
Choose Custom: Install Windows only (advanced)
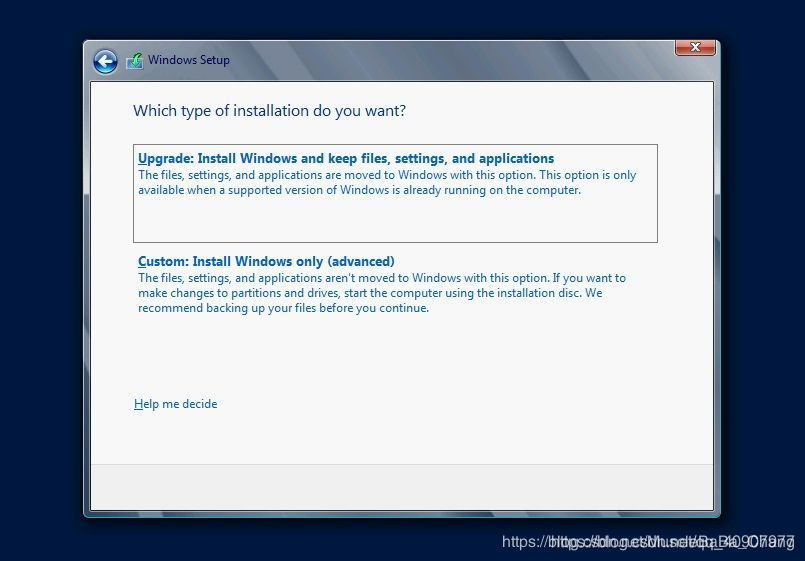click(266, 261)
